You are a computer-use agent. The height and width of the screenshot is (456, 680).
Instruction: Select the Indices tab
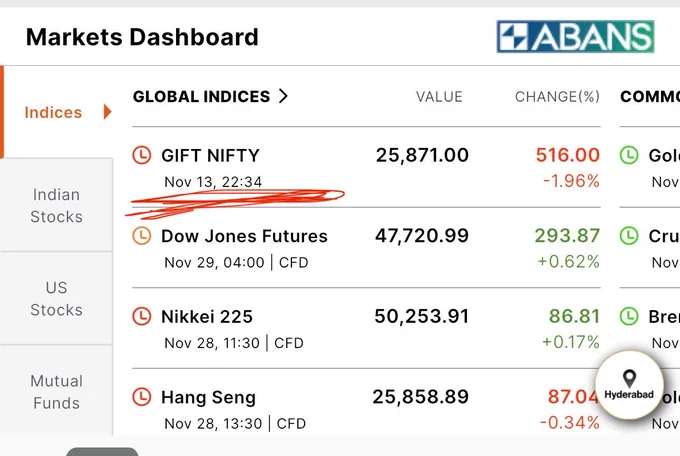point(56,112)
